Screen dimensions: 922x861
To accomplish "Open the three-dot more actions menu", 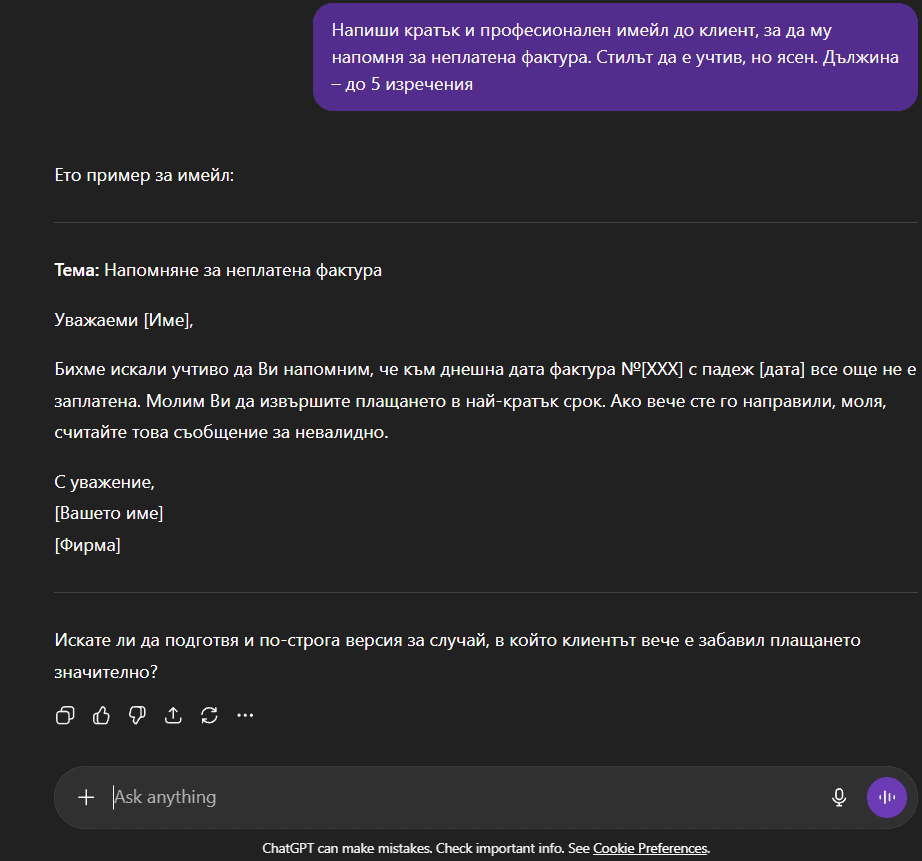I will coord(245,715).
